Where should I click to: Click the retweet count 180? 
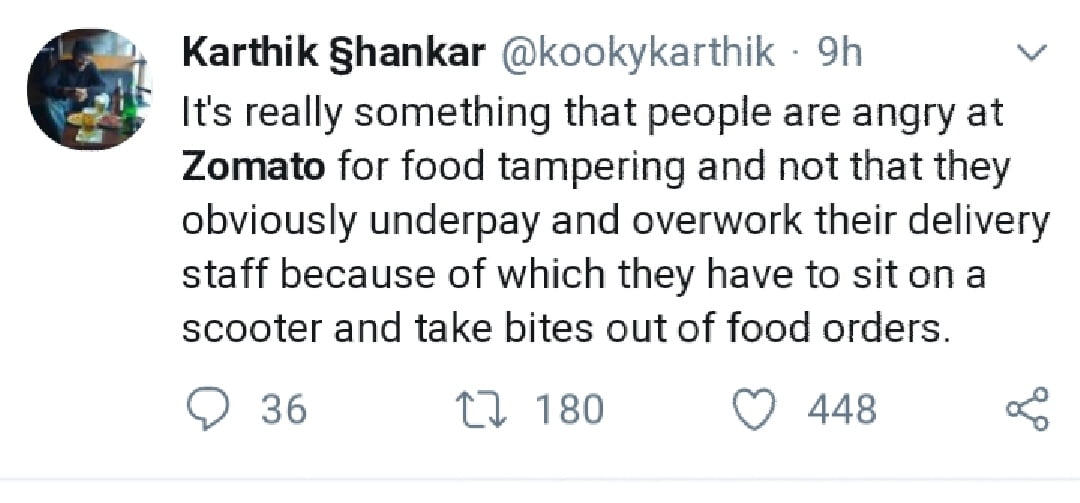click(569, 410)
